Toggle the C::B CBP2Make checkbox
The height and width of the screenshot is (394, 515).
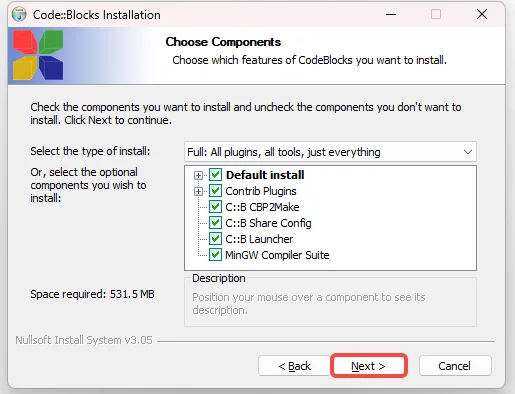(215, 207)
